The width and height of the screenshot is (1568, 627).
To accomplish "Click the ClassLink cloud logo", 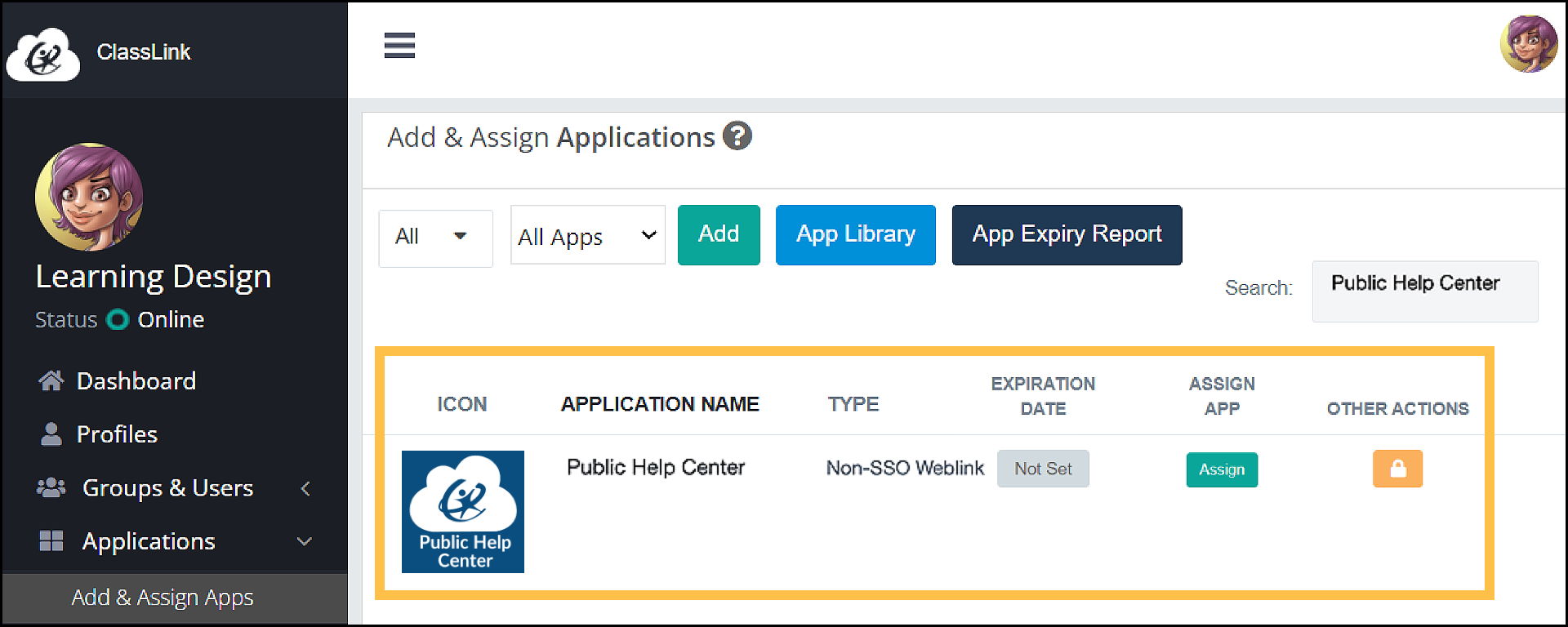I will point(43,55).
